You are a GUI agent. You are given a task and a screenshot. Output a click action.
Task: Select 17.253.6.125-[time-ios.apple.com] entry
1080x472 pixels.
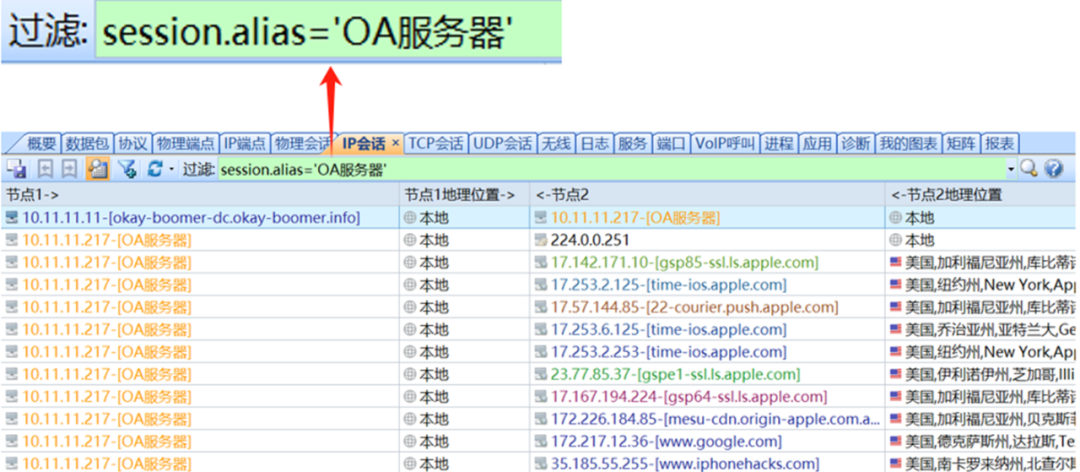click(669, 329)
